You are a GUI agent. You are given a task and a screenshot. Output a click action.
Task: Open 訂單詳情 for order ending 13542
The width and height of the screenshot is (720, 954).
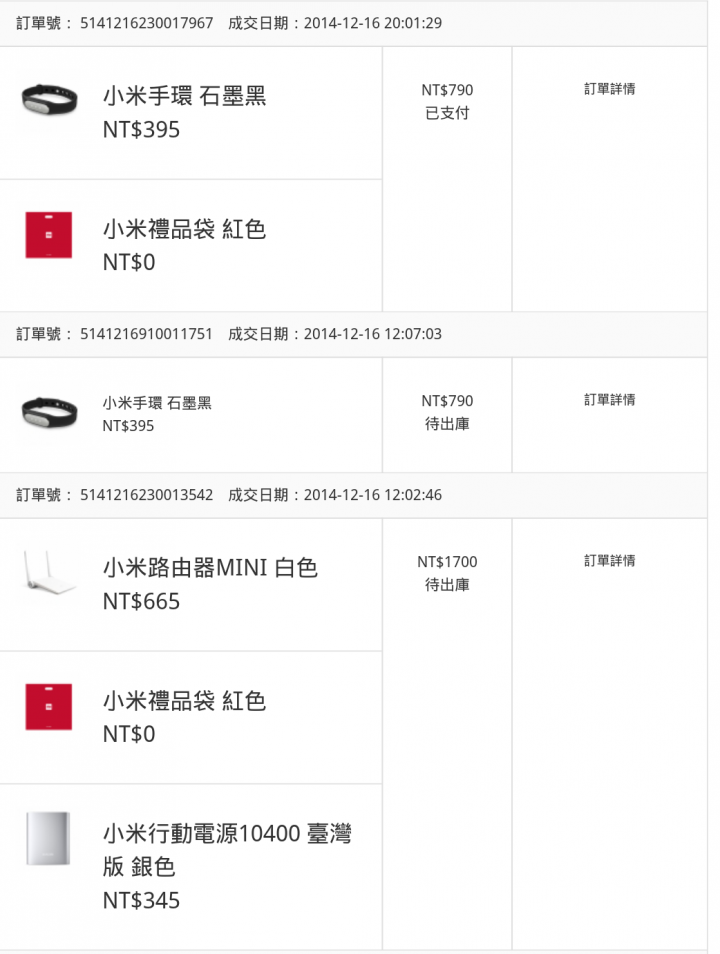(609, 560)
